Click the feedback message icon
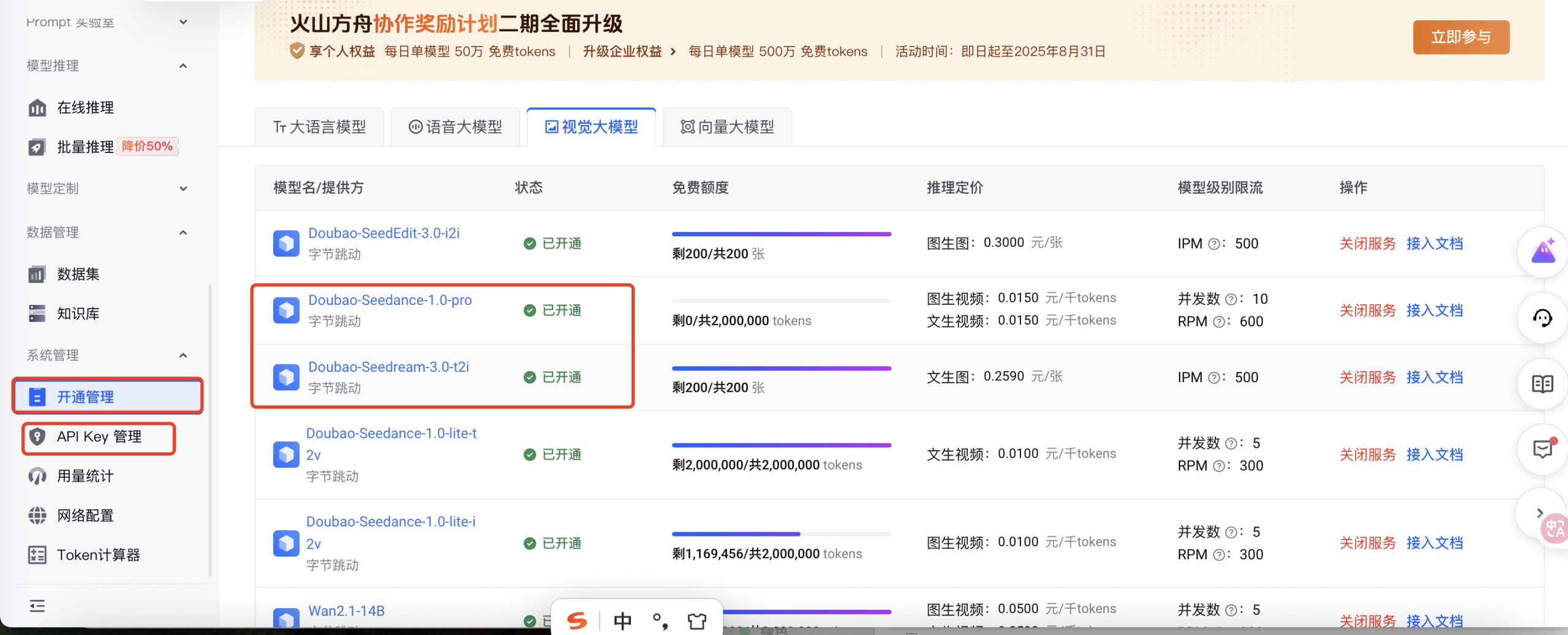Viewport: 1568px width, 635px height. pos(1542,449)
